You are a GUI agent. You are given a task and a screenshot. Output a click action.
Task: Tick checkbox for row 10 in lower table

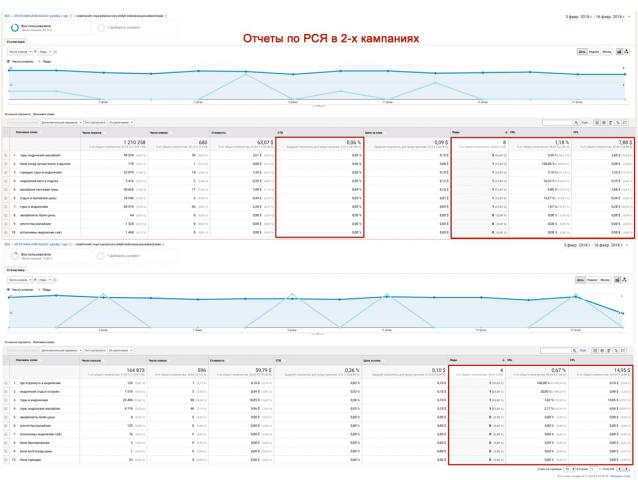point(6,460)
